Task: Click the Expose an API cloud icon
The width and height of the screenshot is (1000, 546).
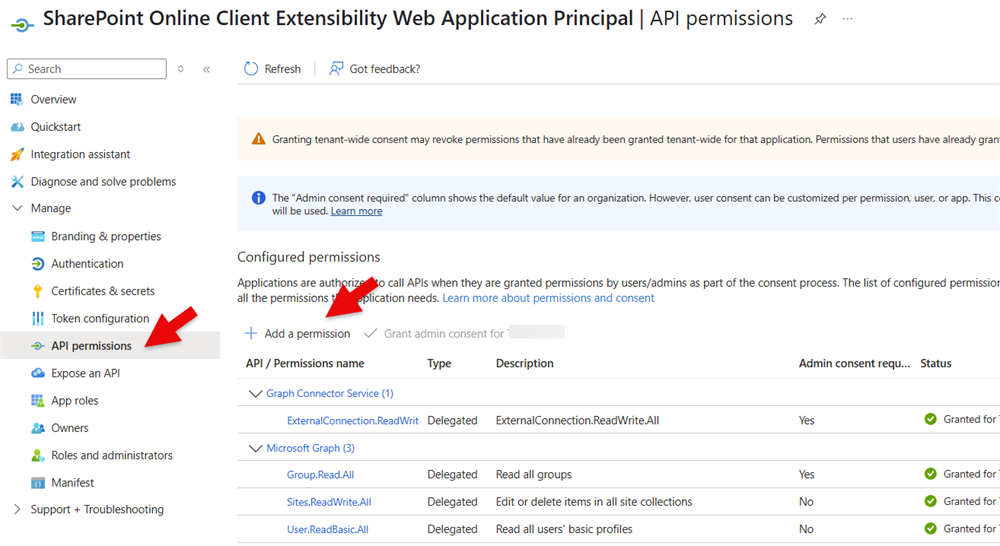Action: (38, 373)
